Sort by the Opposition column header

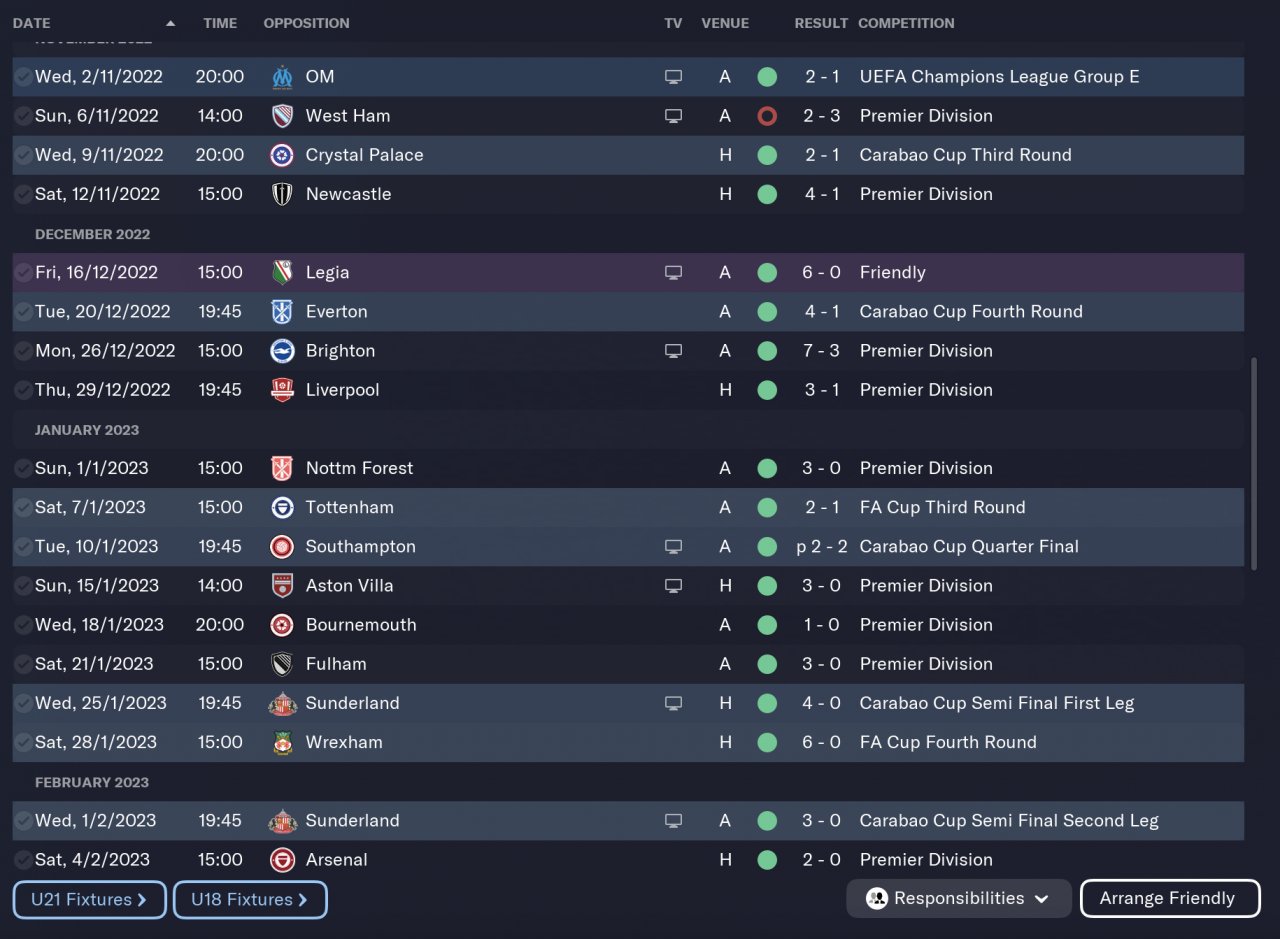click(306, 23)
